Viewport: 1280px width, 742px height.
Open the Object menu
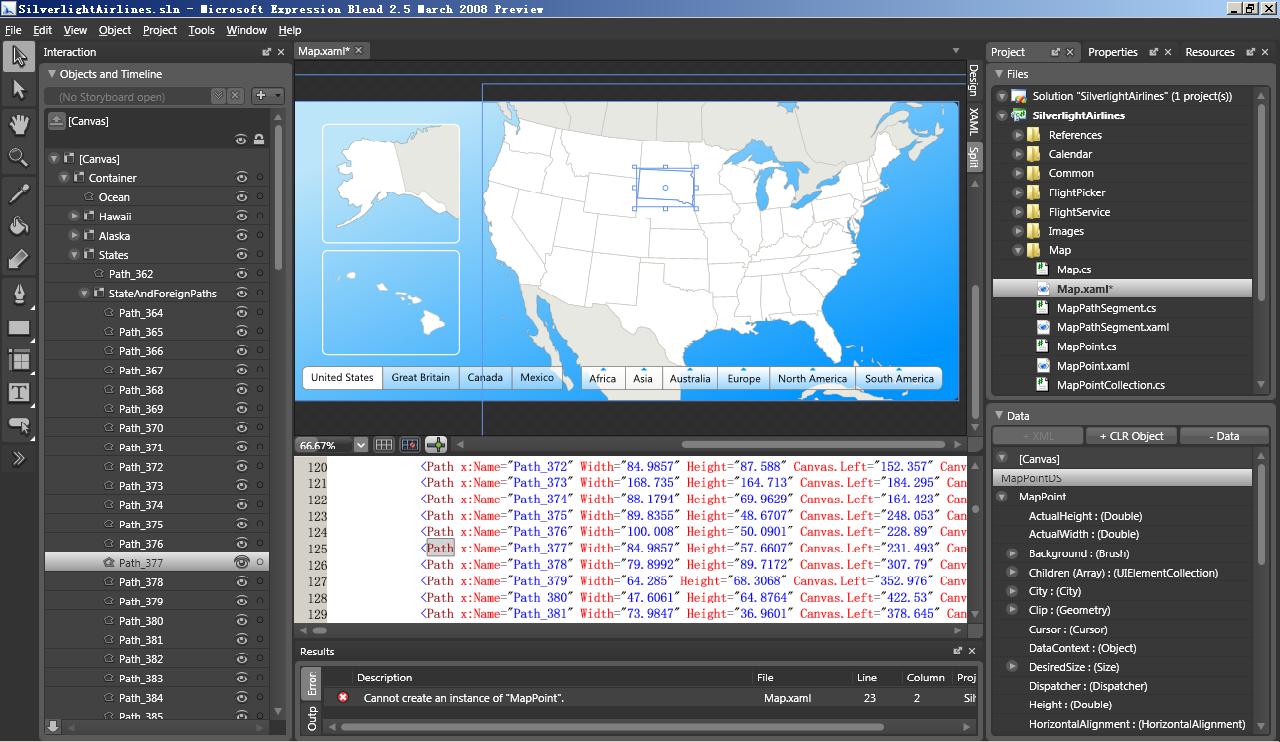[x=115, y=30]
